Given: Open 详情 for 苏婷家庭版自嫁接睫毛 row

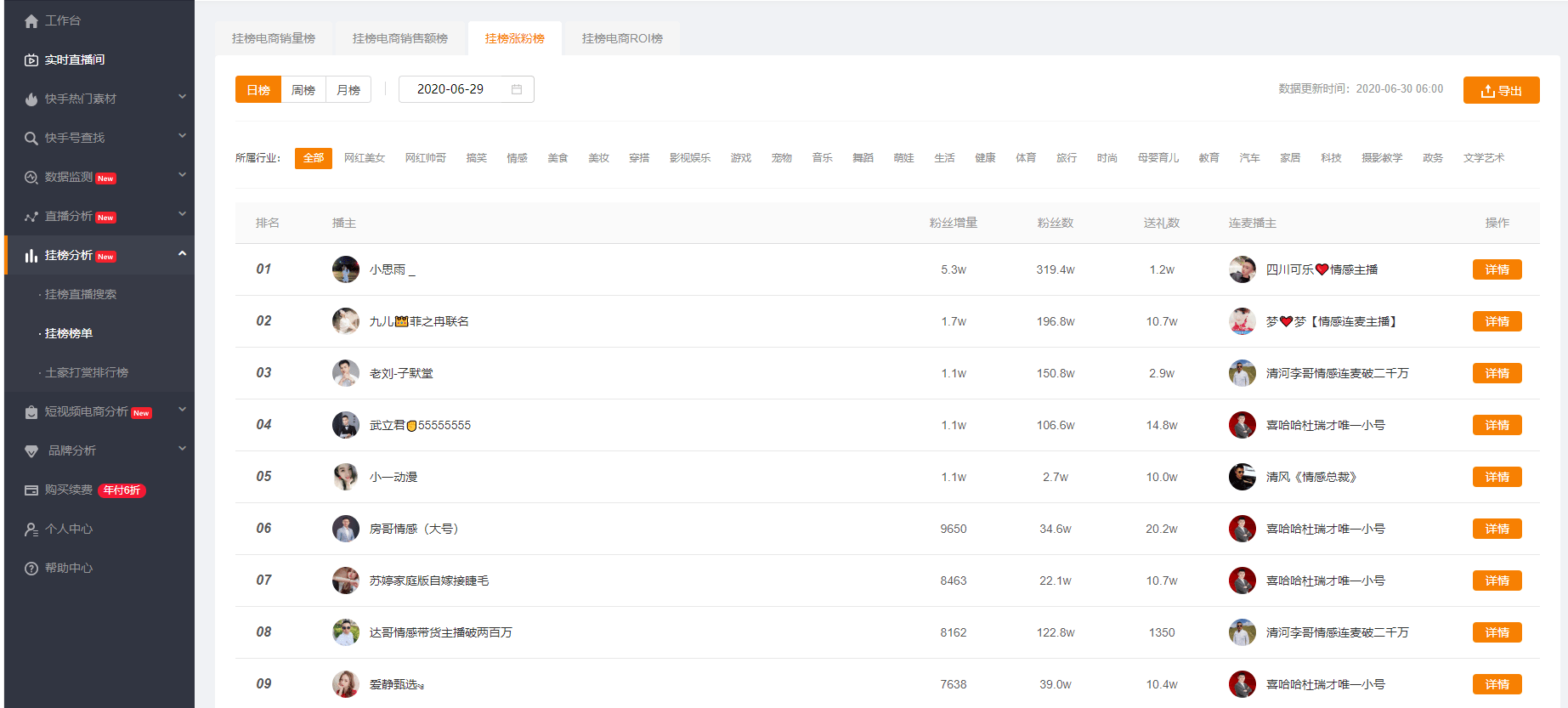Looking at the screenshot, I should pos(1497,581).
